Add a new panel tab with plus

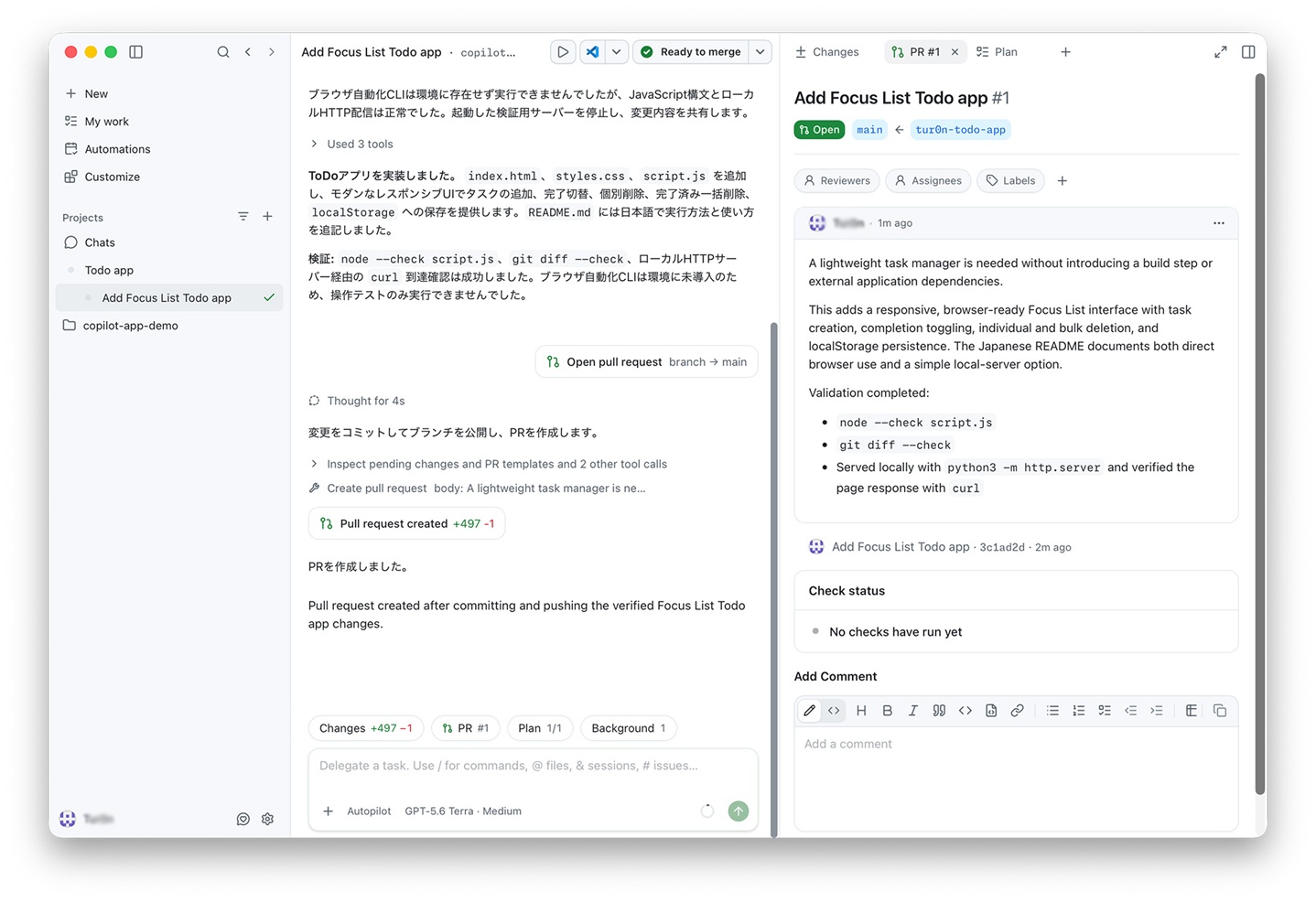[x=1065, y=52]
